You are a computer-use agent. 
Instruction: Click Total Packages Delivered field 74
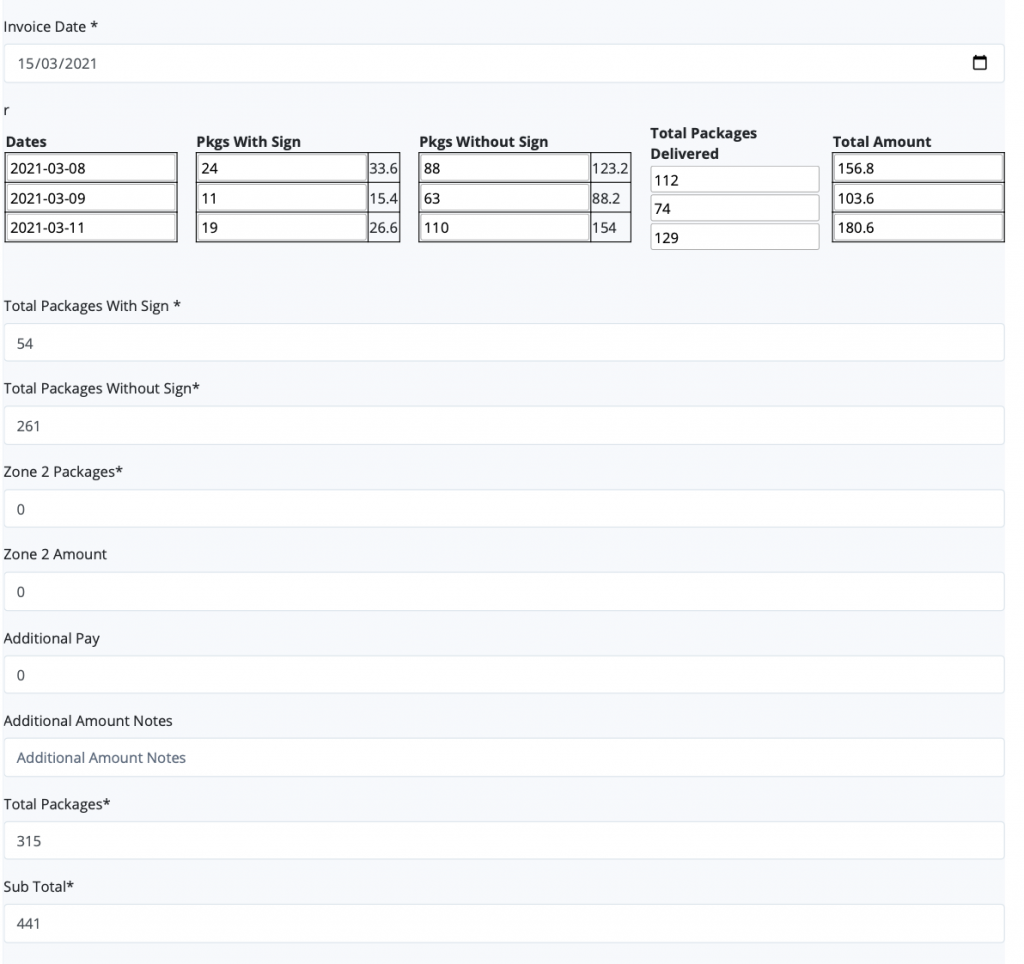[x=735, y=208]
